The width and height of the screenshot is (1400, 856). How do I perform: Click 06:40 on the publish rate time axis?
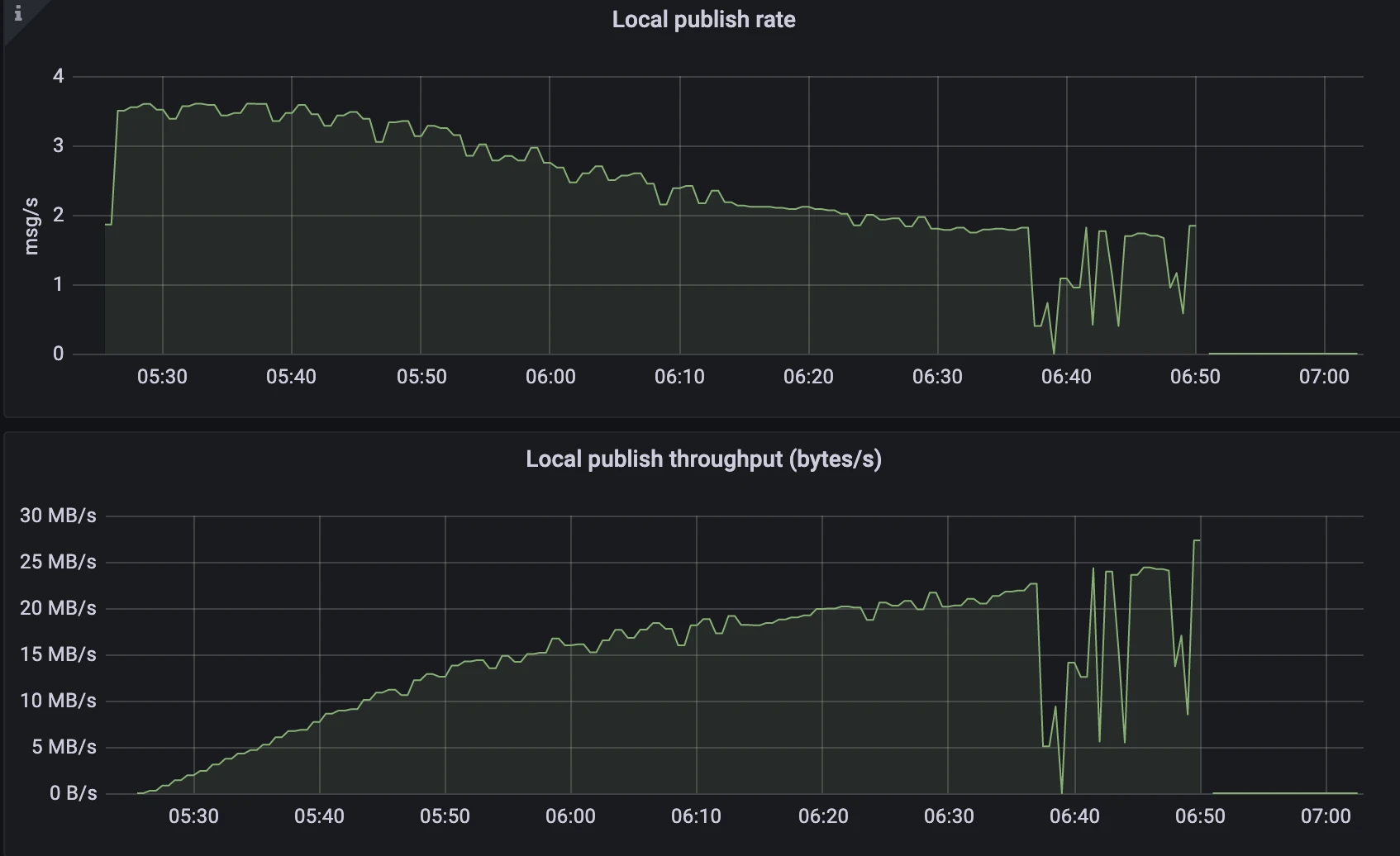[x=1066, y=377]
